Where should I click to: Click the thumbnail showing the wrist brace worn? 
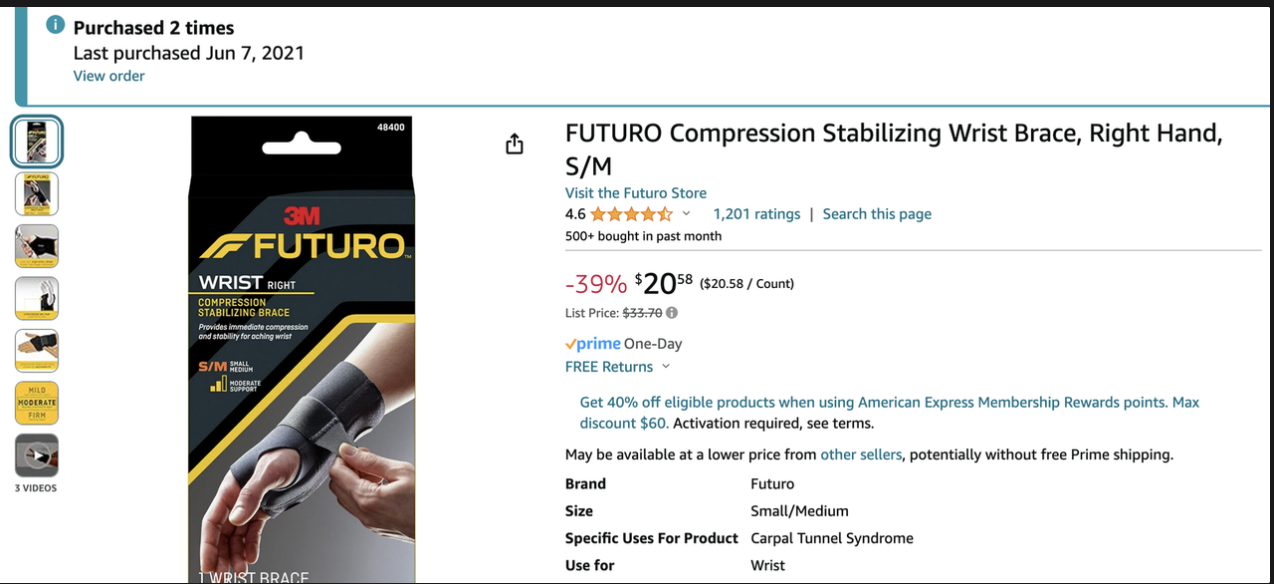coord(37,350)
